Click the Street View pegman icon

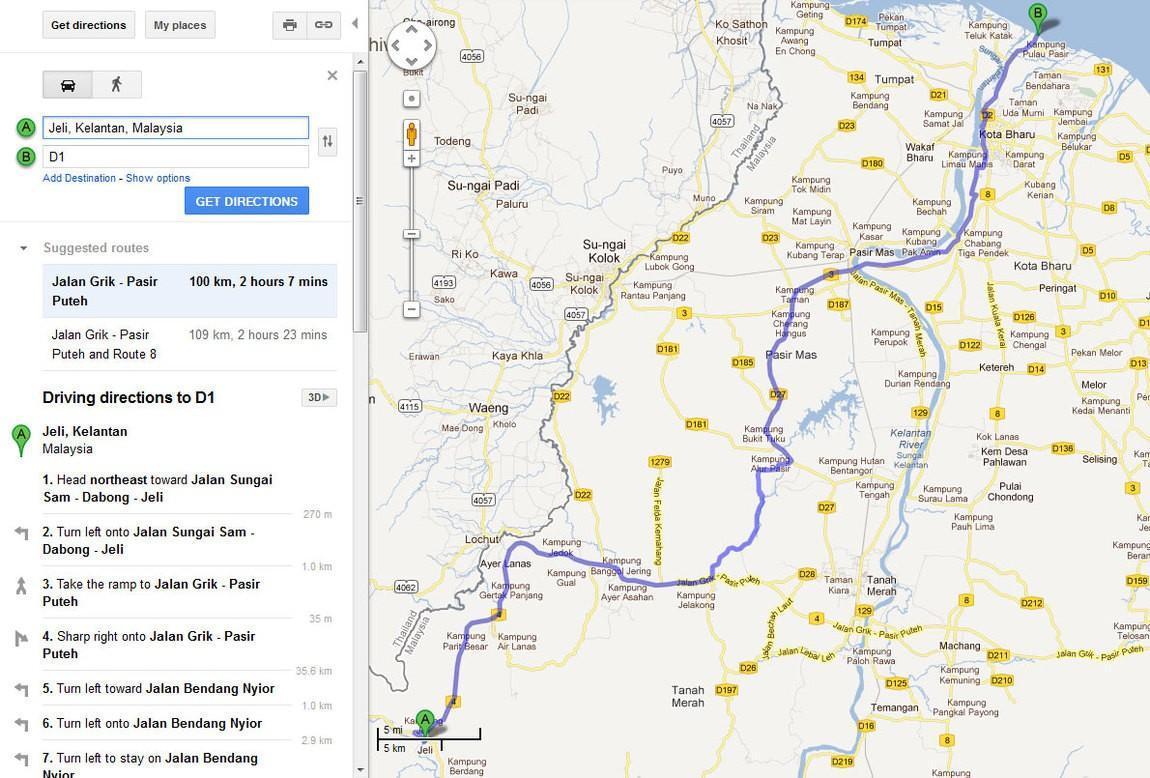411,134
